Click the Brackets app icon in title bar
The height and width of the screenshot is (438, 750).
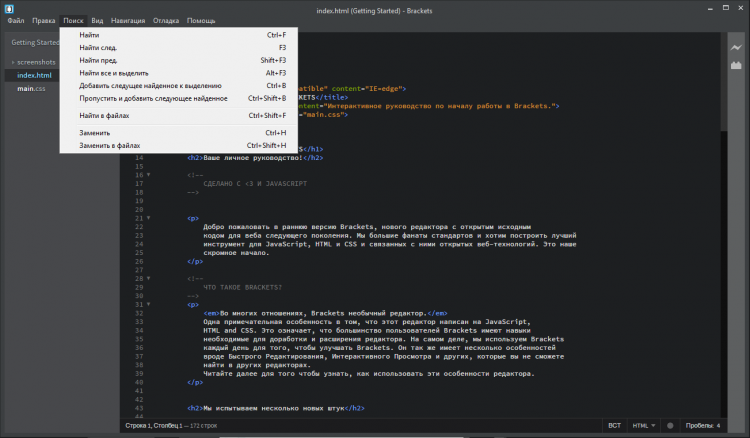[x=9, y=7]
